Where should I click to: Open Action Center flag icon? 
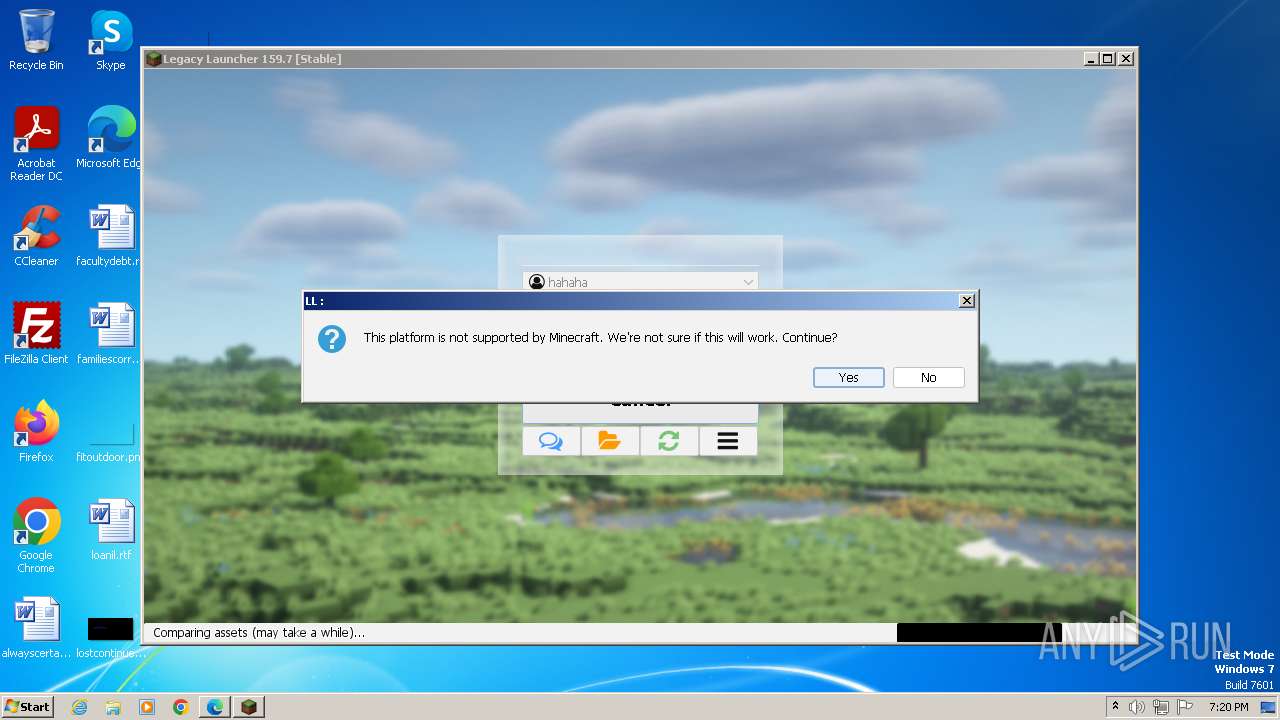coord(1183,707)
